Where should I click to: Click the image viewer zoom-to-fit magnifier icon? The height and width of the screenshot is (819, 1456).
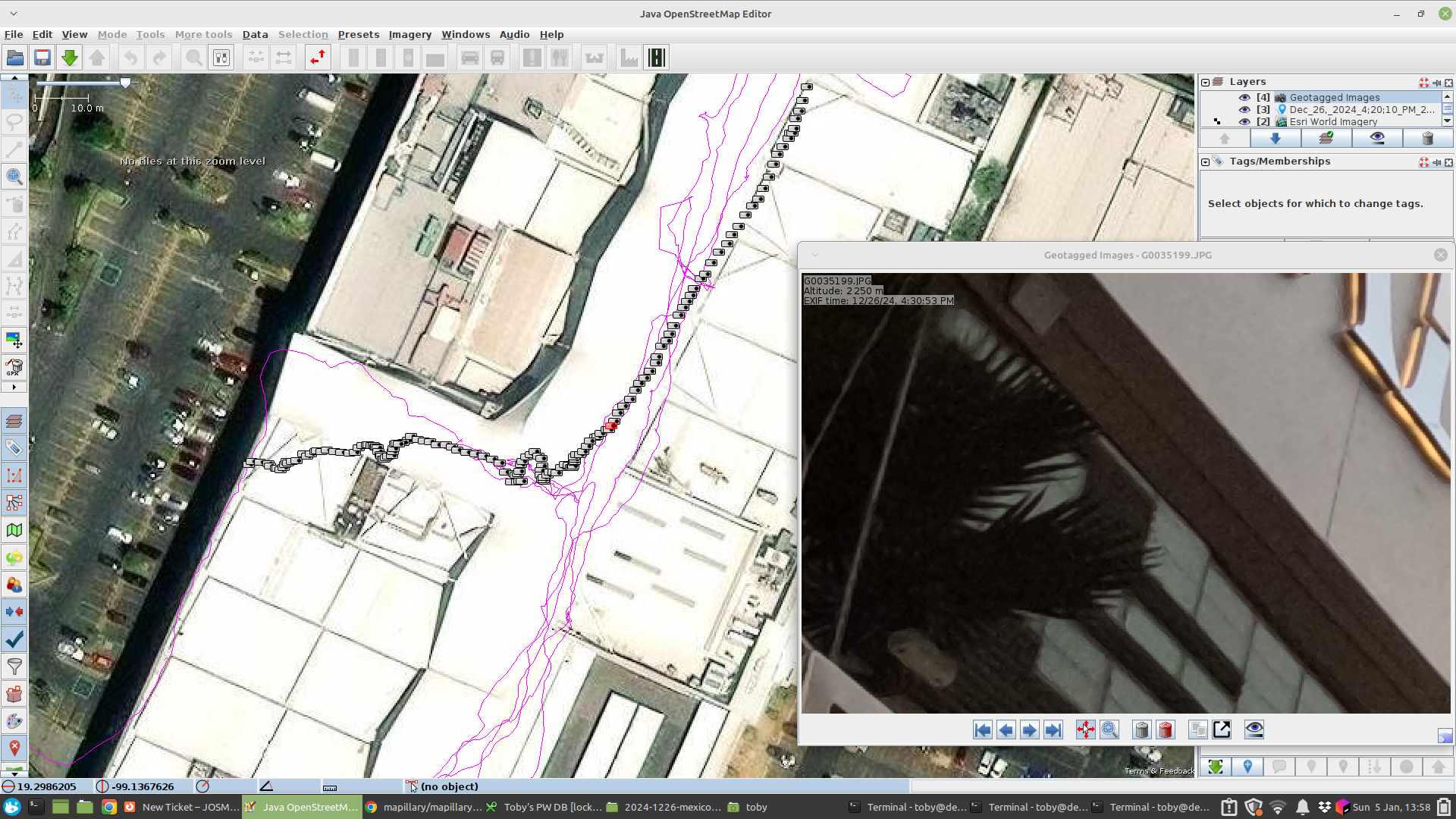1109,730
